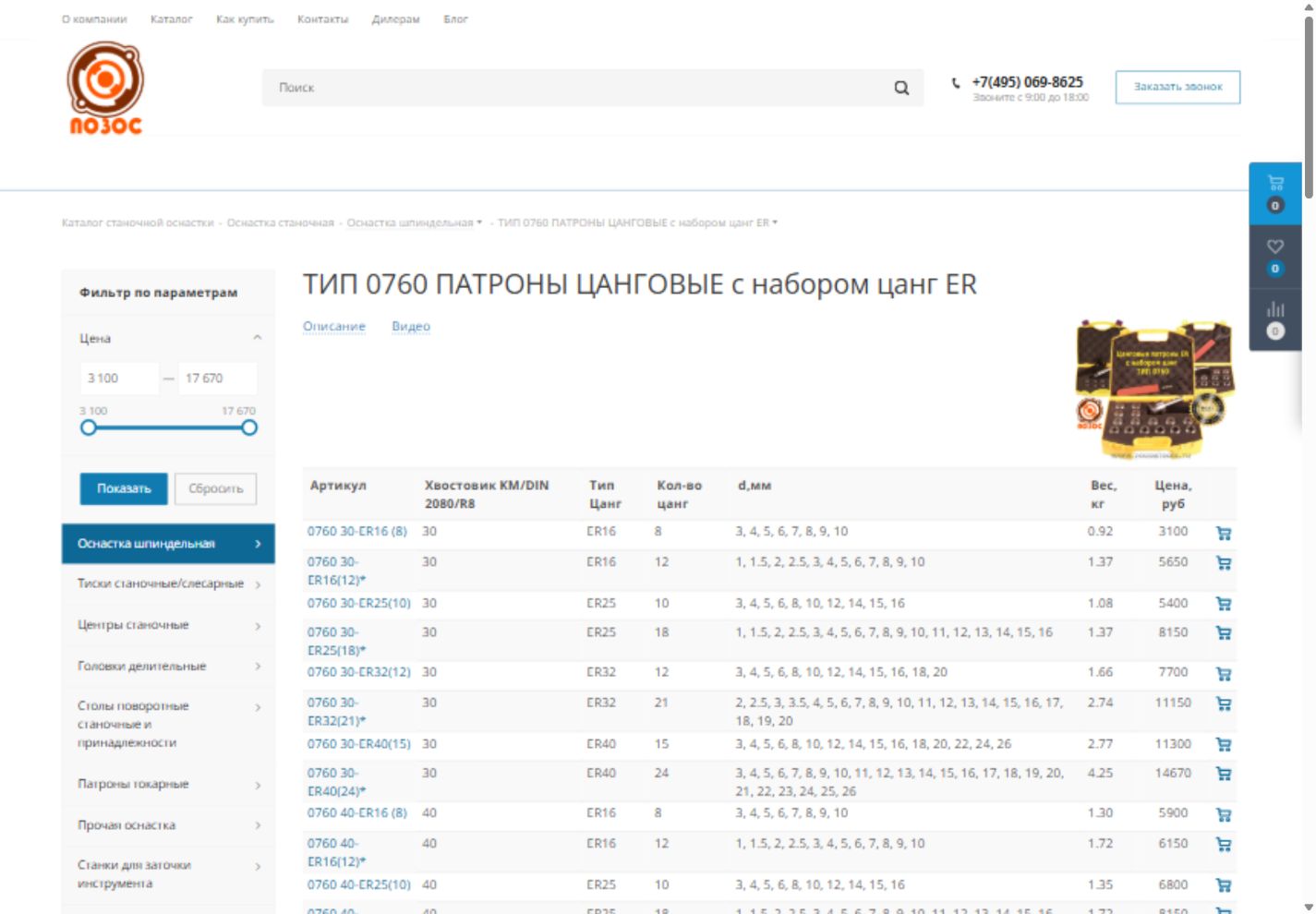Click the ПОЗОС company logo
1316x914 pixels.
pyautogui.click(x=105, y=89)
